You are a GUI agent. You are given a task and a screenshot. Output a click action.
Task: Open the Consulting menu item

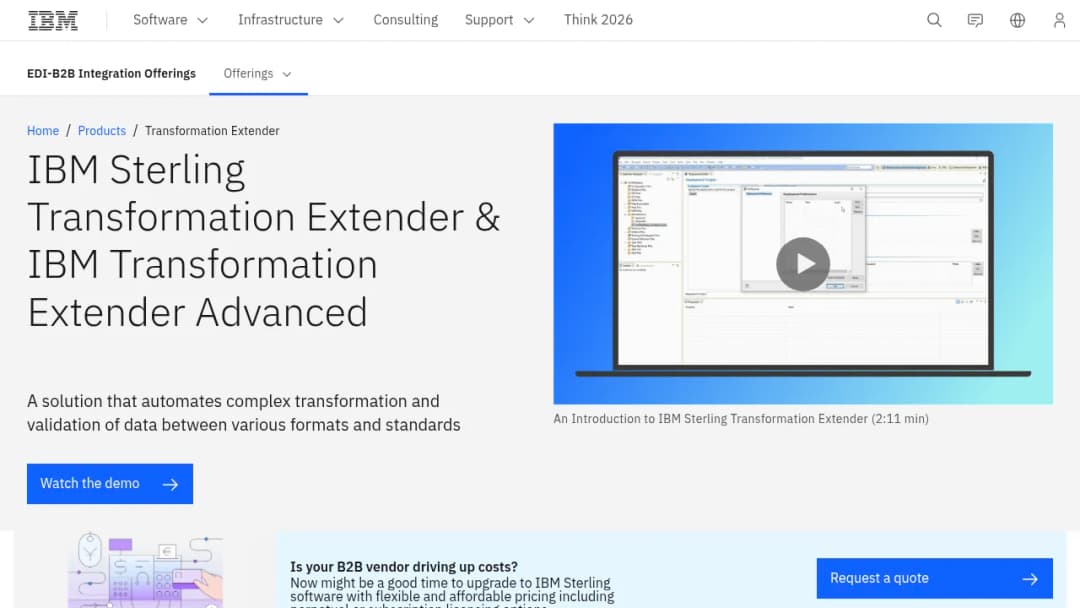click(406, 20)
